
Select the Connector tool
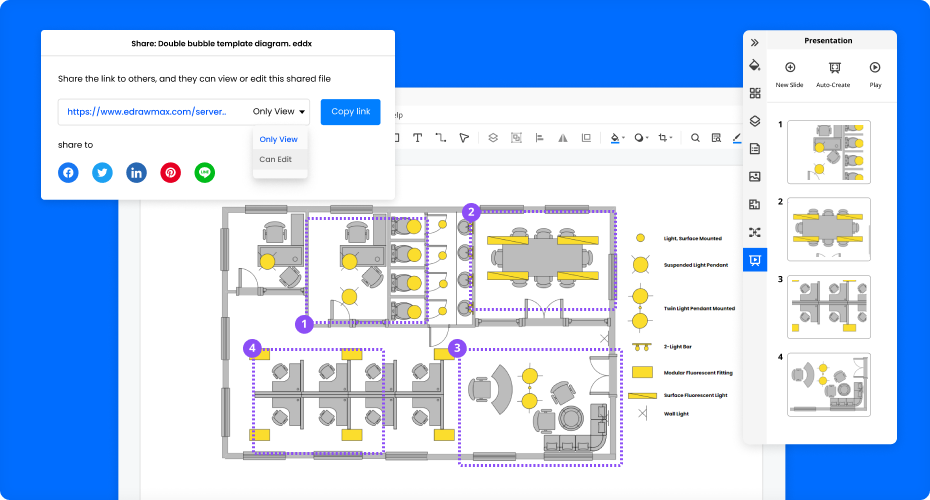click(441, 138)
